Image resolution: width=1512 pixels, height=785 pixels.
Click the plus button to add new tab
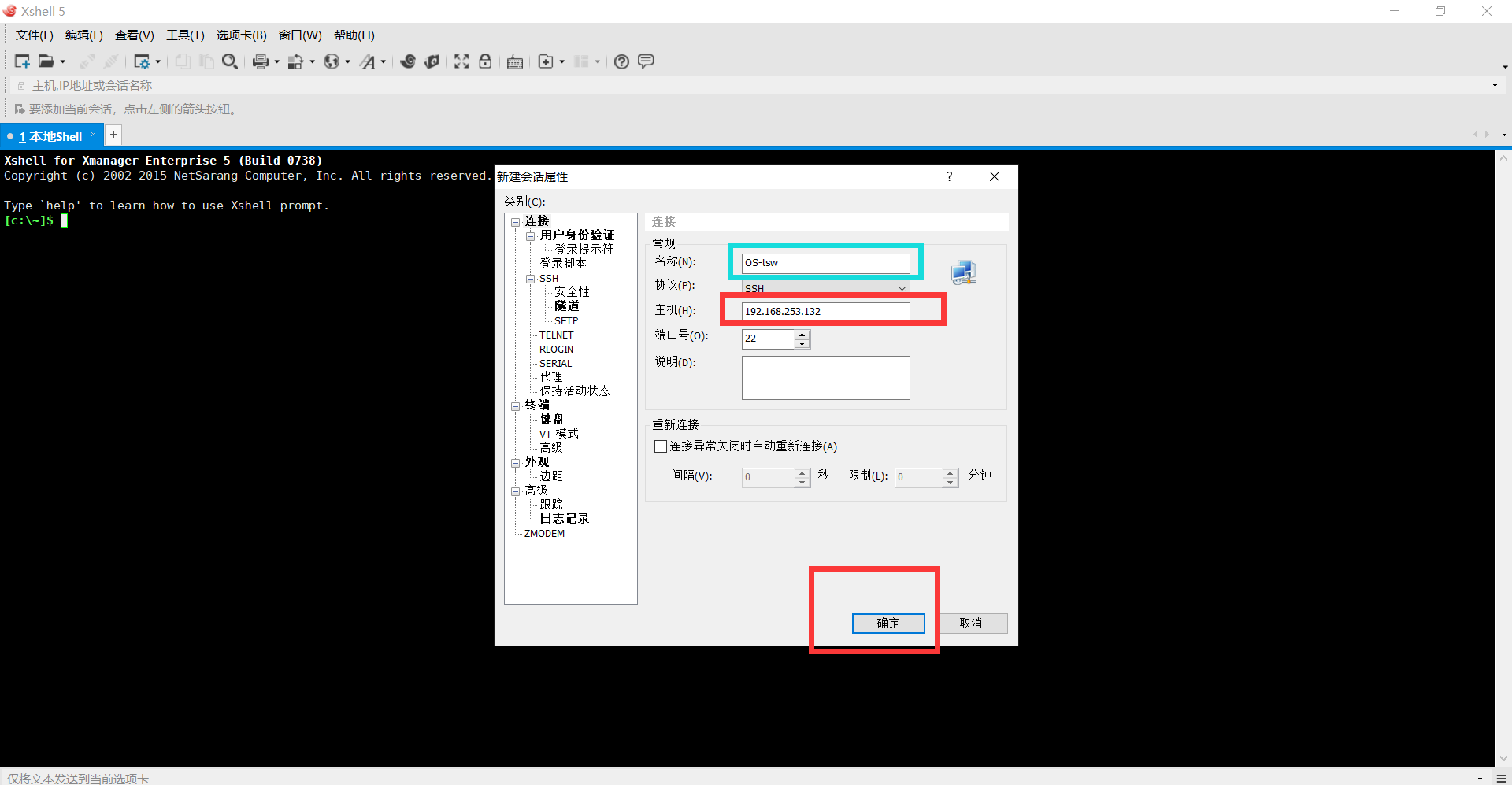pos(113,135)
